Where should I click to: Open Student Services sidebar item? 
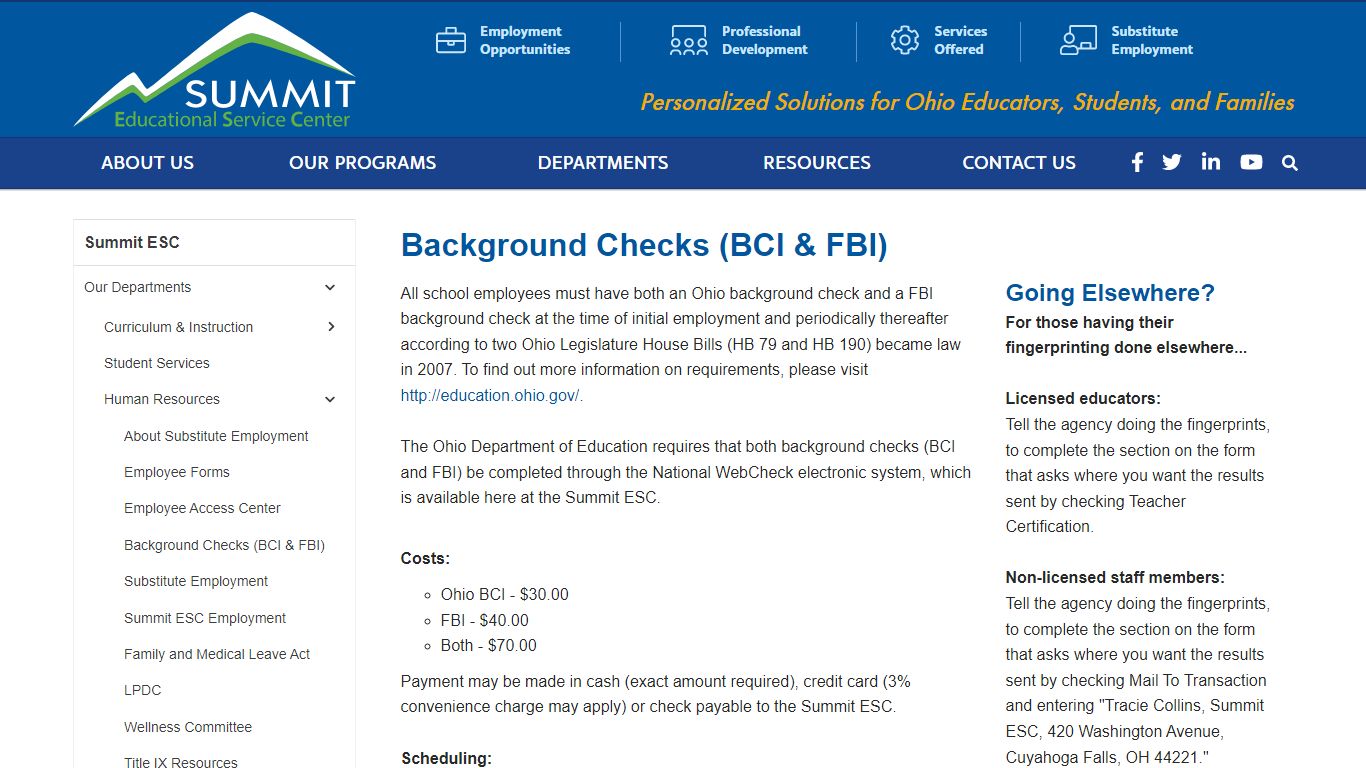point(157,363)
